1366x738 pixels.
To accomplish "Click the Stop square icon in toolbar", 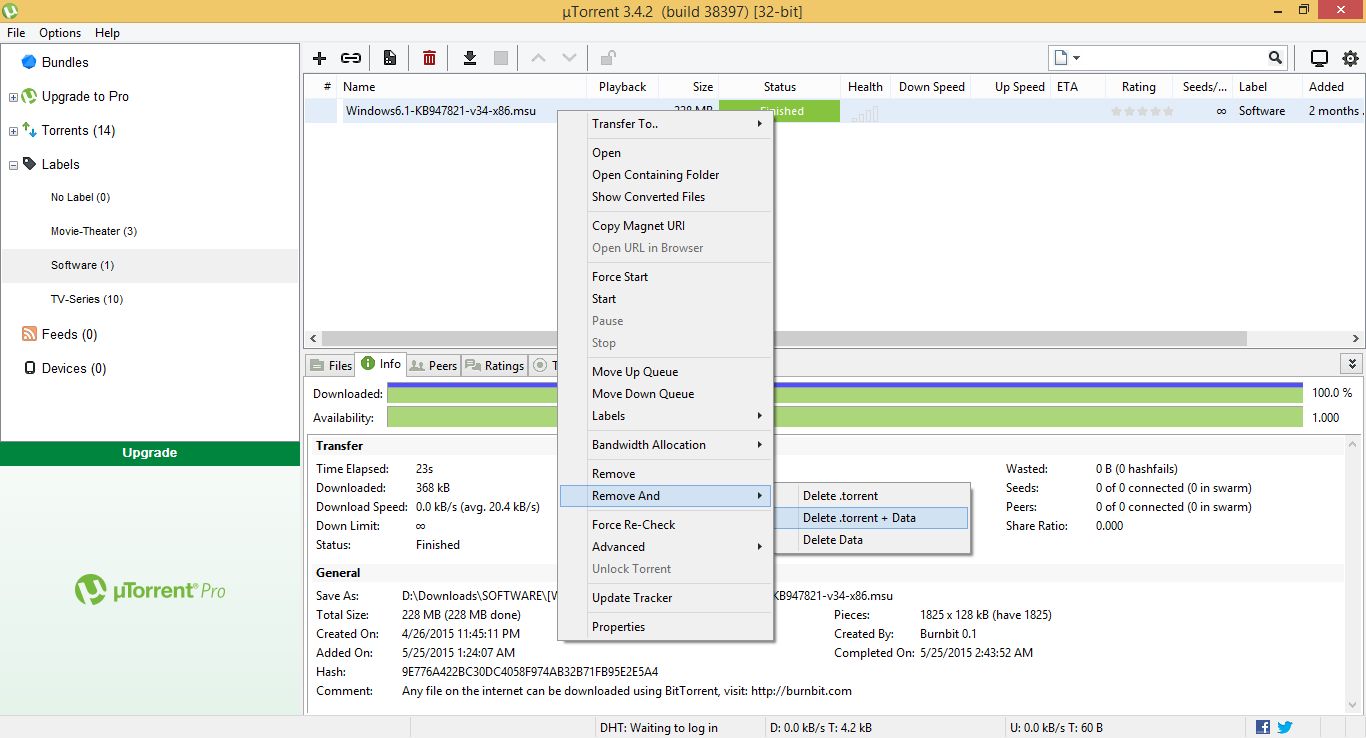I will [x=500, y=58].
